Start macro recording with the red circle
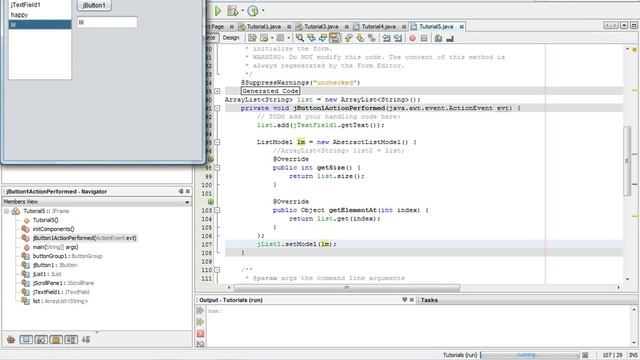Screen dimensions: 640x360 tap(413, 38)
